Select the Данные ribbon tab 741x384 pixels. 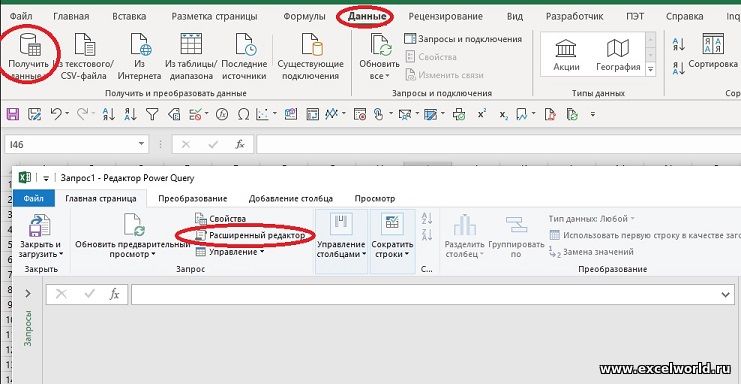point(367,16)
